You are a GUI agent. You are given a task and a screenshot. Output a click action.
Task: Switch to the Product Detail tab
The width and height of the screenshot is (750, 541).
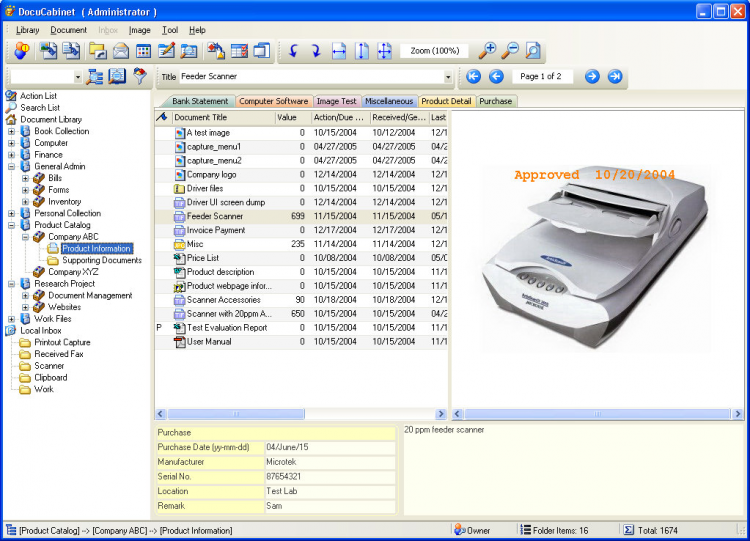[x=446, y=101]
